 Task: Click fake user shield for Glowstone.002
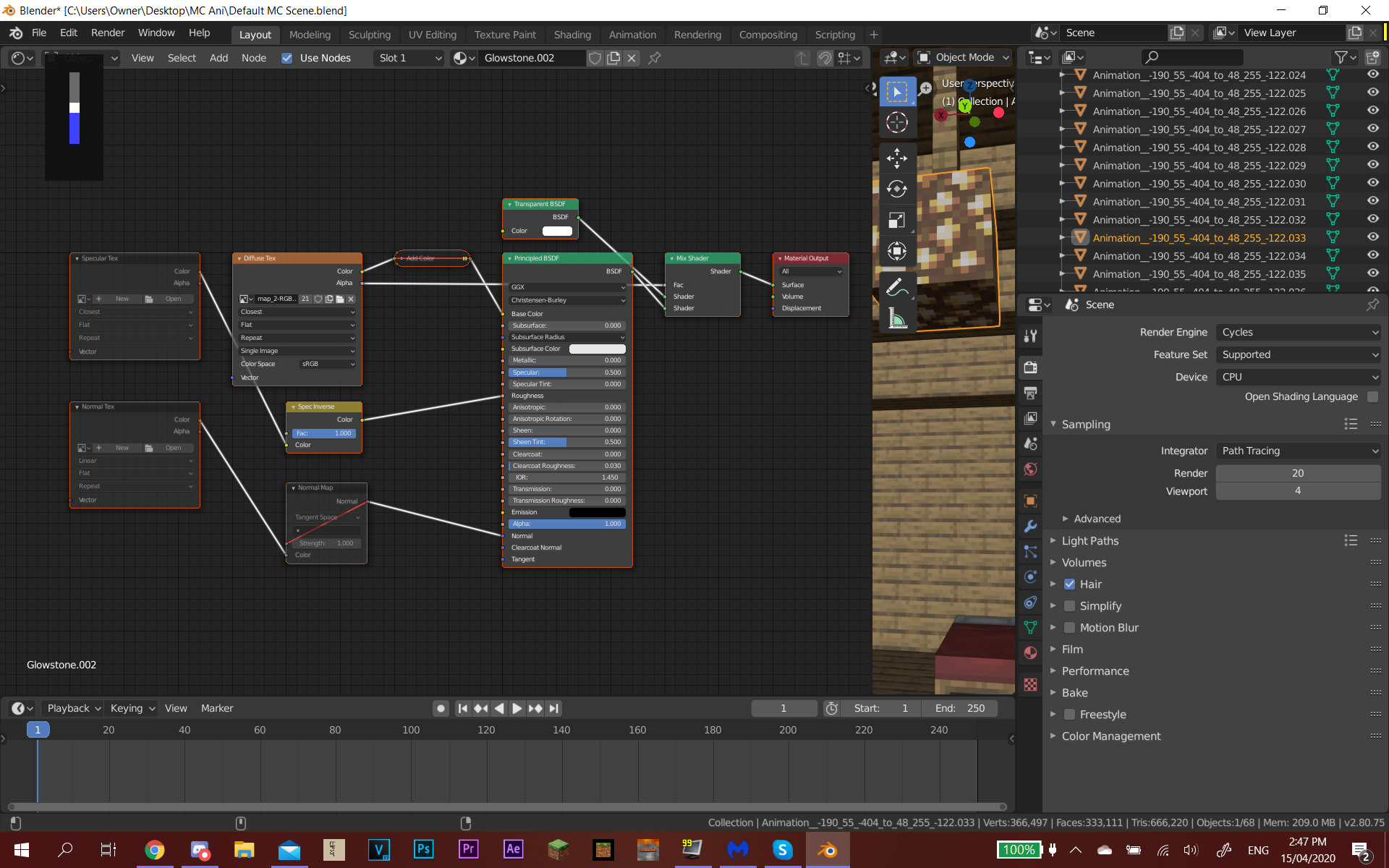point(595,58)
